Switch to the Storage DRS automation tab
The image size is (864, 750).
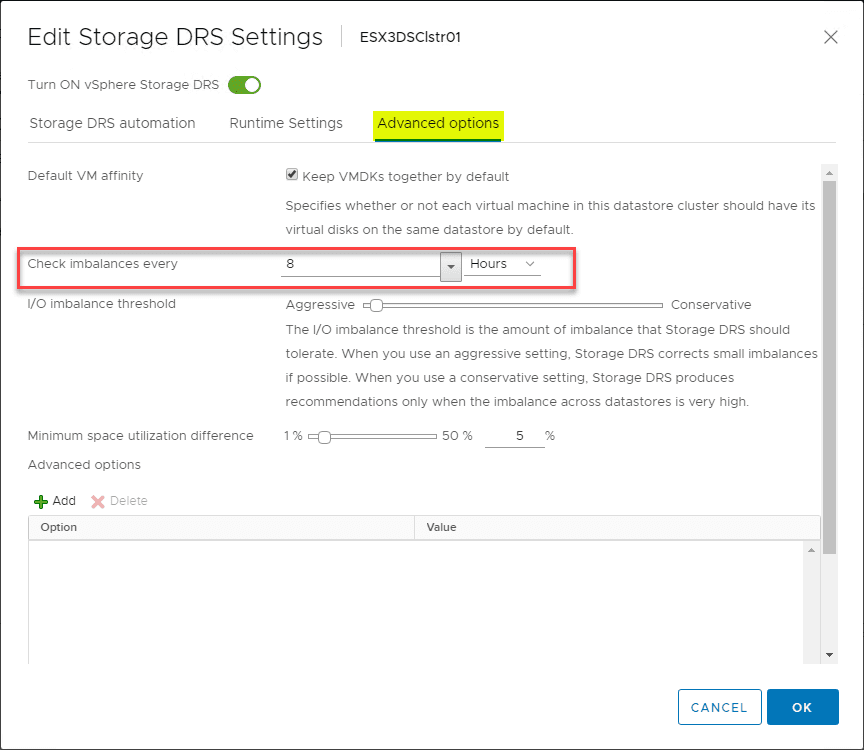pos(112,123)
